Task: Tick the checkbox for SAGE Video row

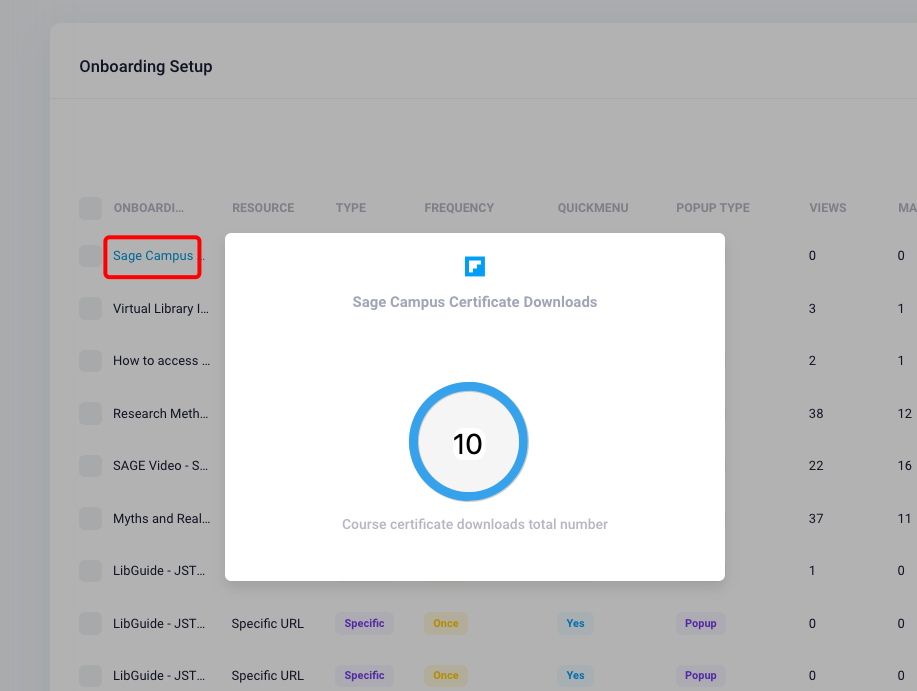Action: pos(91,466)
